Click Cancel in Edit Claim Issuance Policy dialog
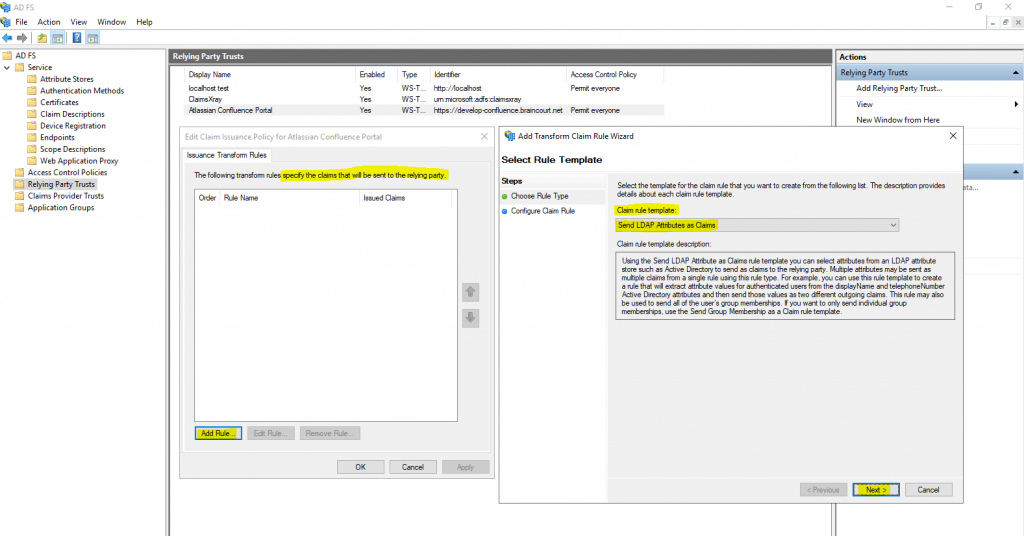 click(413, 467)
